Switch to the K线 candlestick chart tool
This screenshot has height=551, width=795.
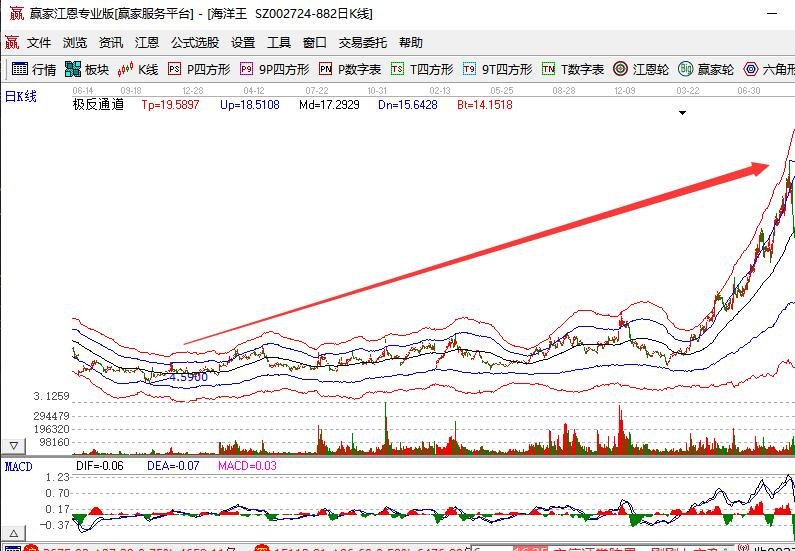138,69
